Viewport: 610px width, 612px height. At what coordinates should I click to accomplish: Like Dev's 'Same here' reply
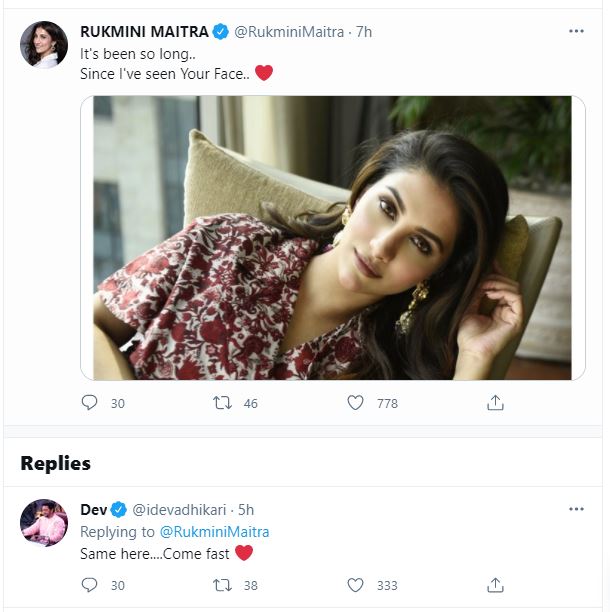[355, 584]
